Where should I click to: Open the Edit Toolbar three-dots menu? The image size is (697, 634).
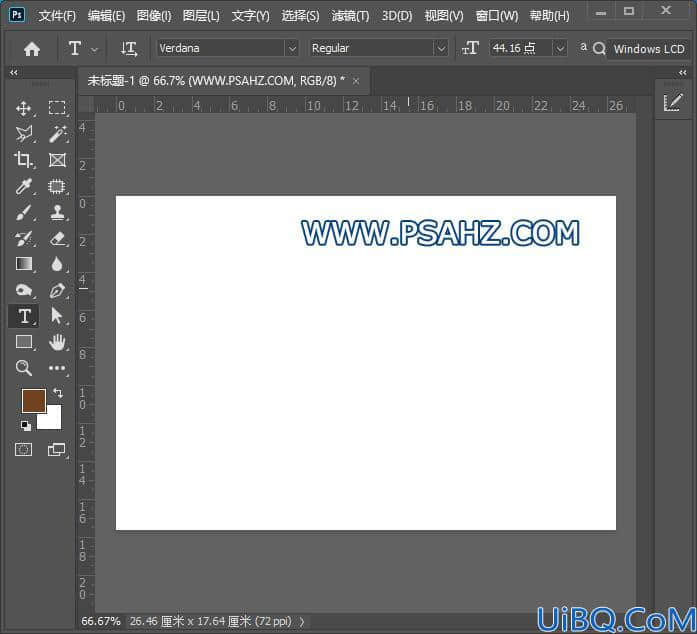click(x=57, y=368)
